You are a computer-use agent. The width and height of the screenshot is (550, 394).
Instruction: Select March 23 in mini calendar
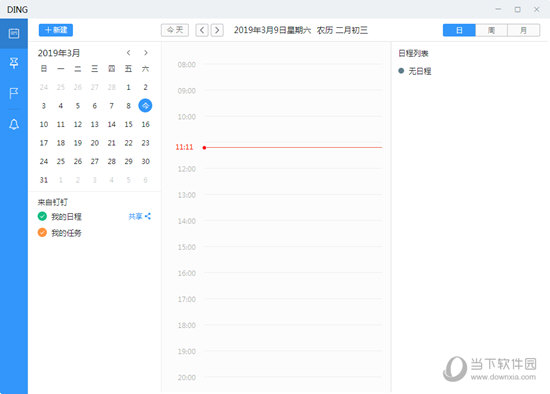145,143
